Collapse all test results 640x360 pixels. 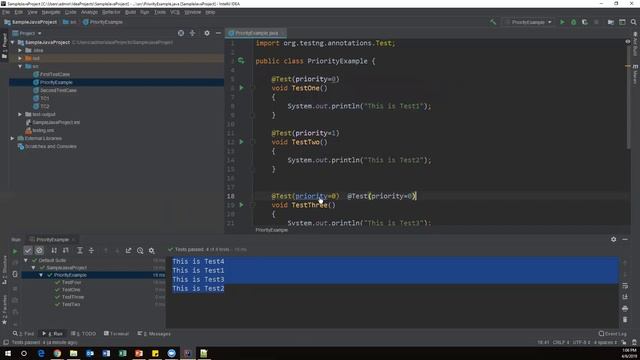(x=91, y=250)
